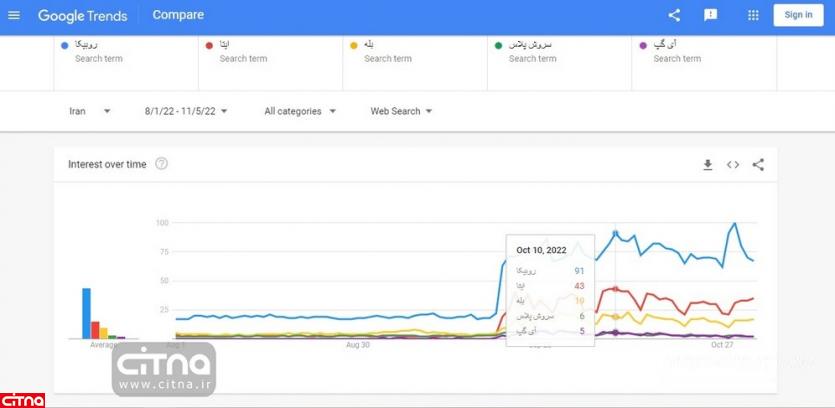The height and width of the screenshot is (408, 835).
Task: Select the red-dot search term card
Action: point(270,51)
